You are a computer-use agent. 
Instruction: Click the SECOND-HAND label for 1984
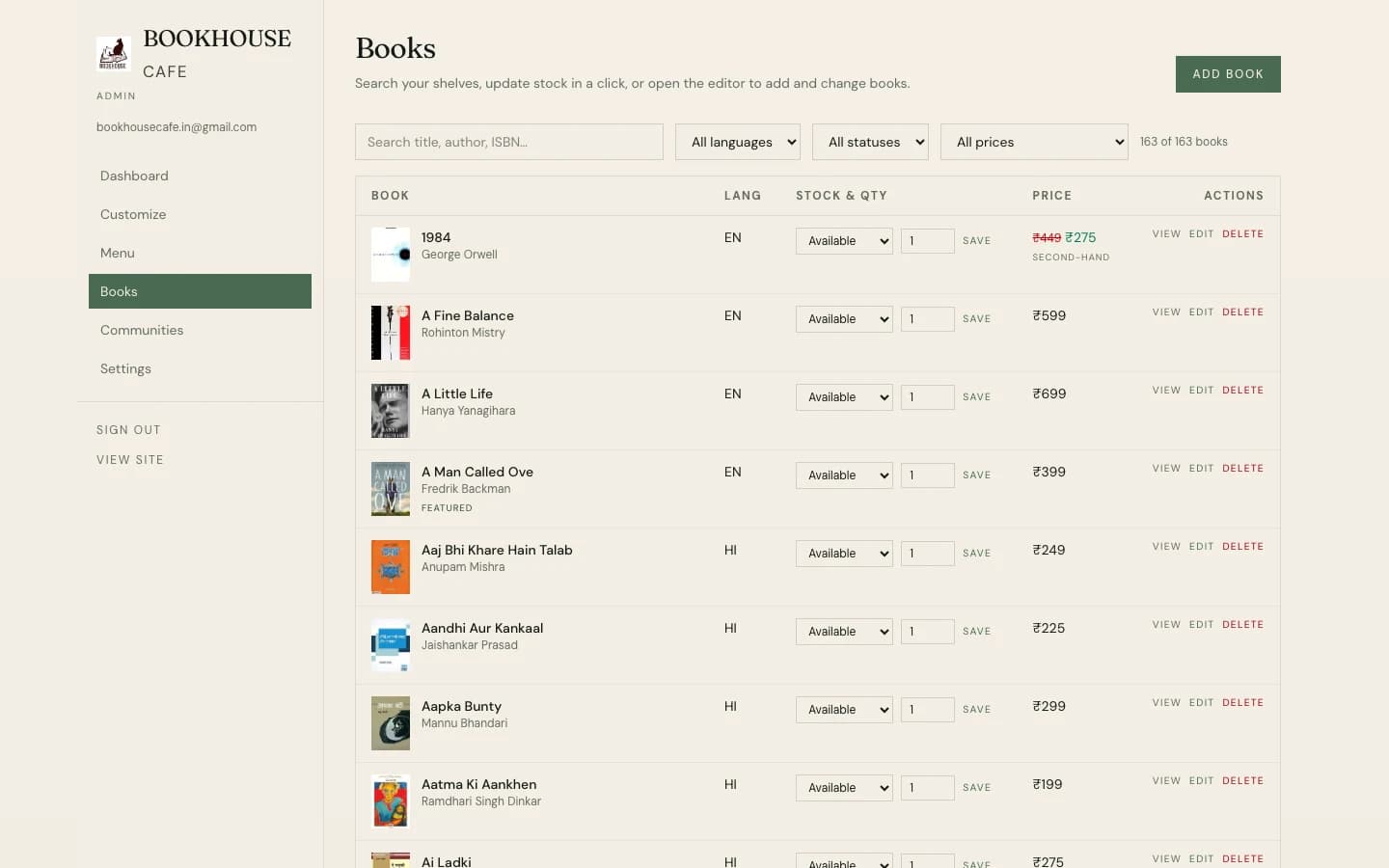coord(1071,258)
